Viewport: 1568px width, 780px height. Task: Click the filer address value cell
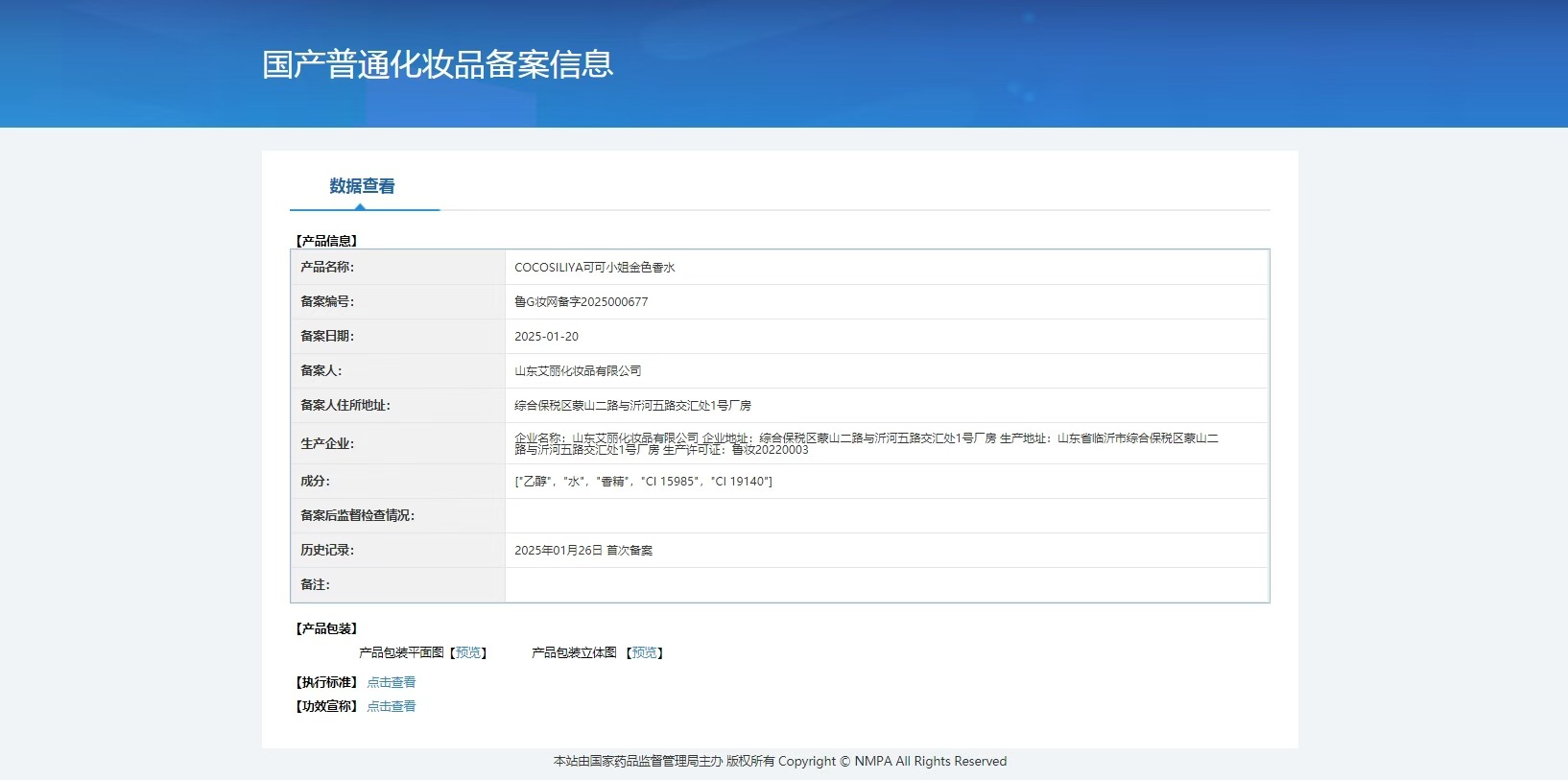pos(886,406)
